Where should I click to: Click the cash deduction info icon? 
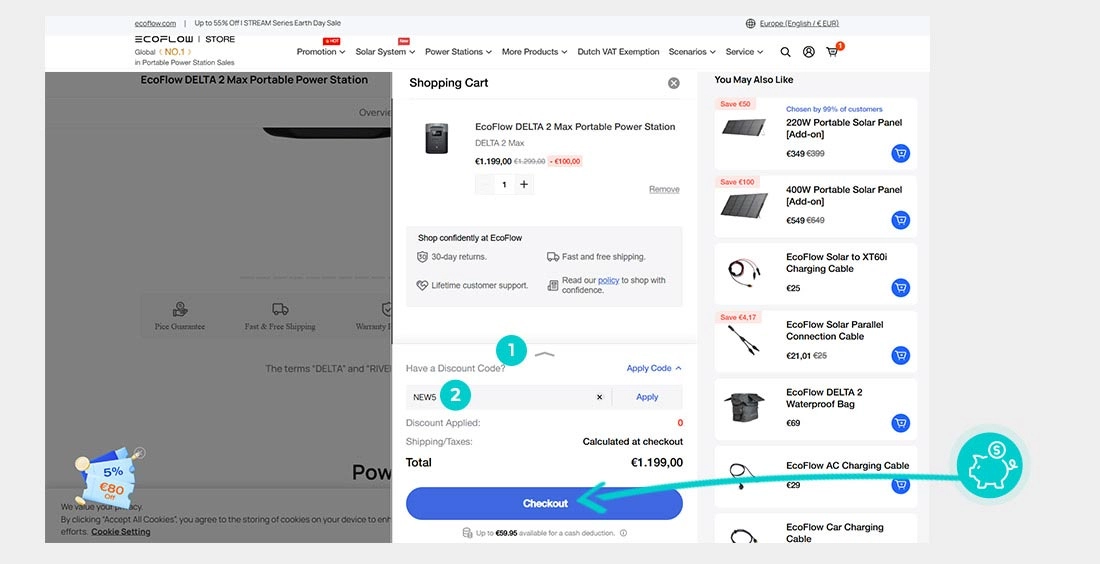[x=623, y=533]
